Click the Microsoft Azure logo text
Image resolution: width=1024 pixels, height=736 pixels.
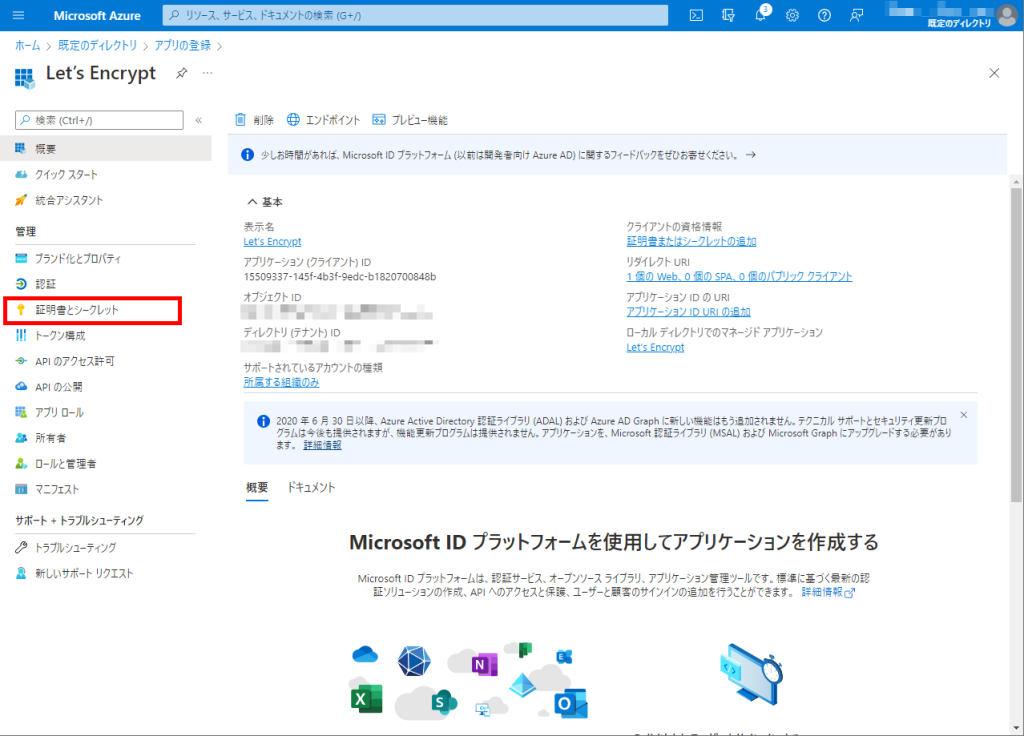[97, 15]
